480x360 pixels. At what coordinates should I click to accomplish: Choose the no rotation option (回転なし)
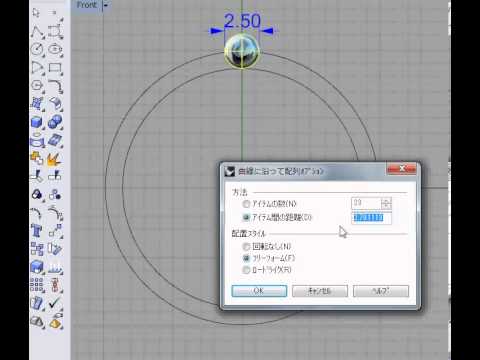246,247
